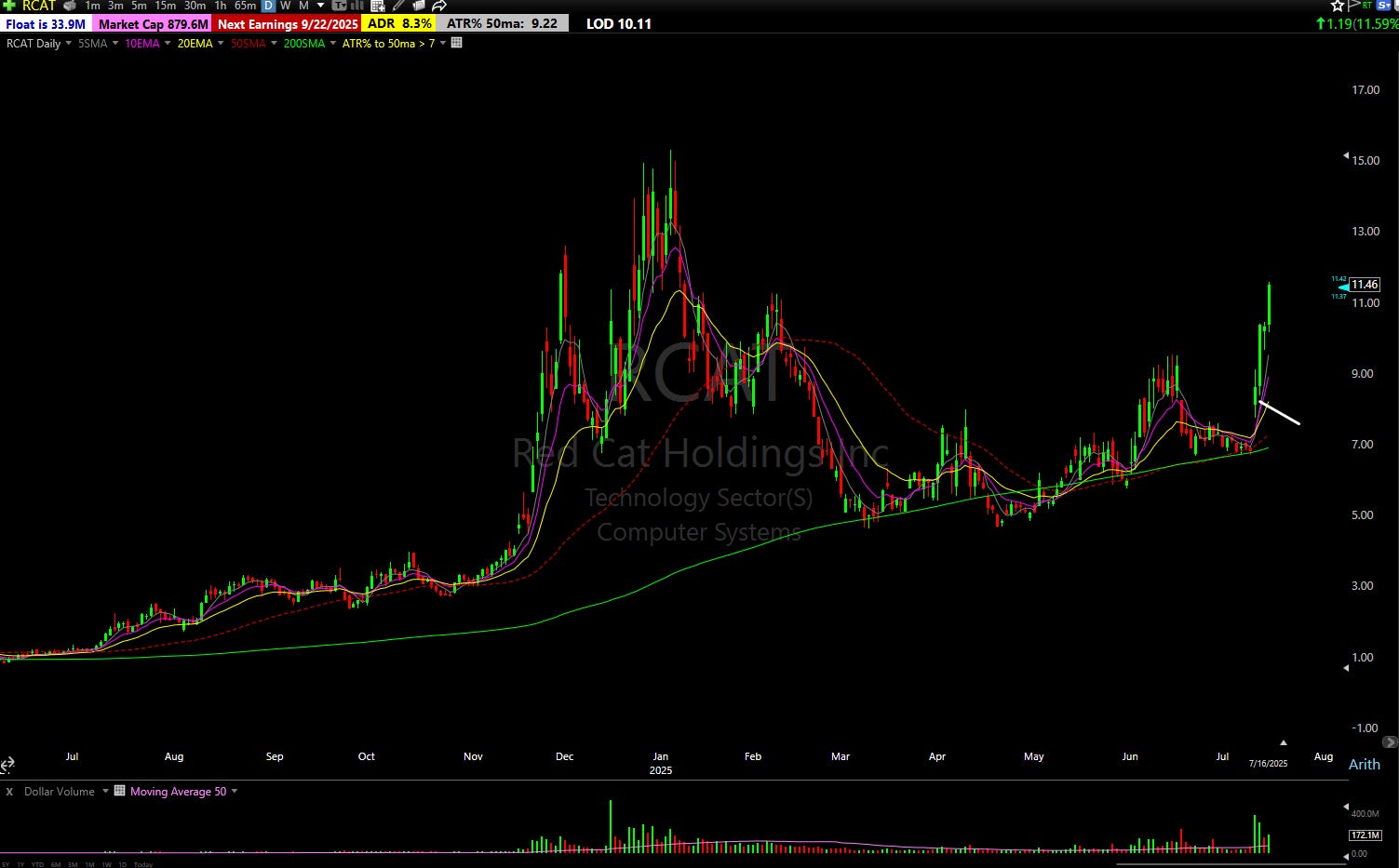Switch to 65m timeframe
Viewport: 1399px width, 868px height.
point(246,6)
